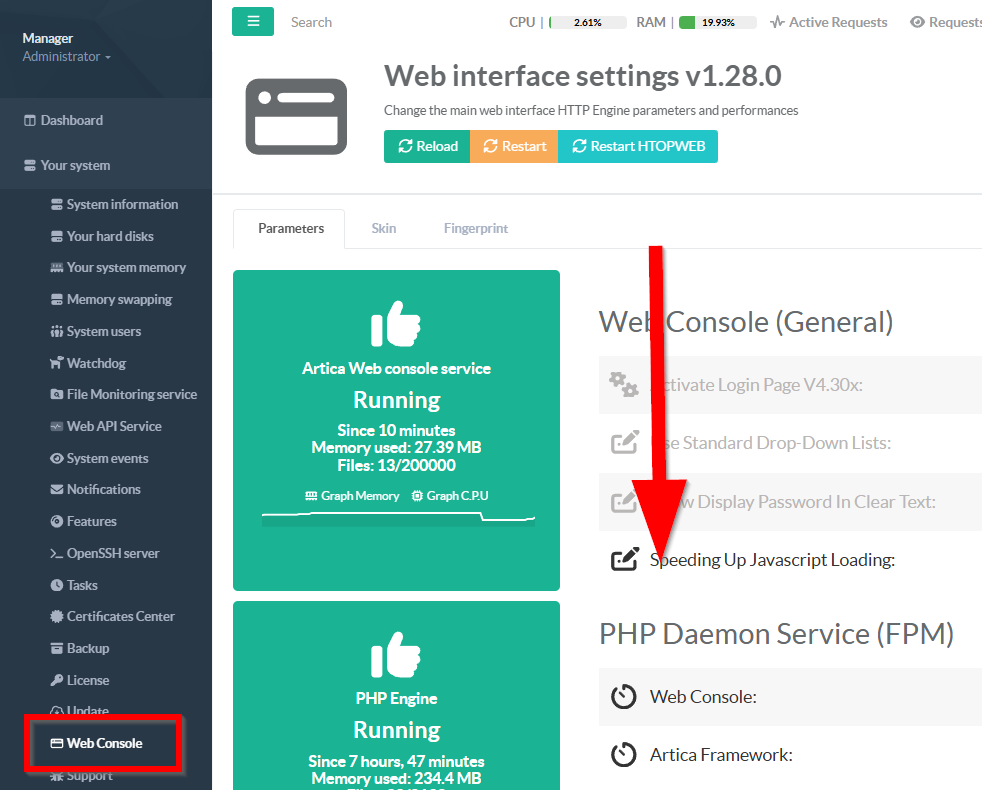This screenshot has width=982, height=790.
Task: Select the Parameters tab
Action: click(x=291, y=228)
